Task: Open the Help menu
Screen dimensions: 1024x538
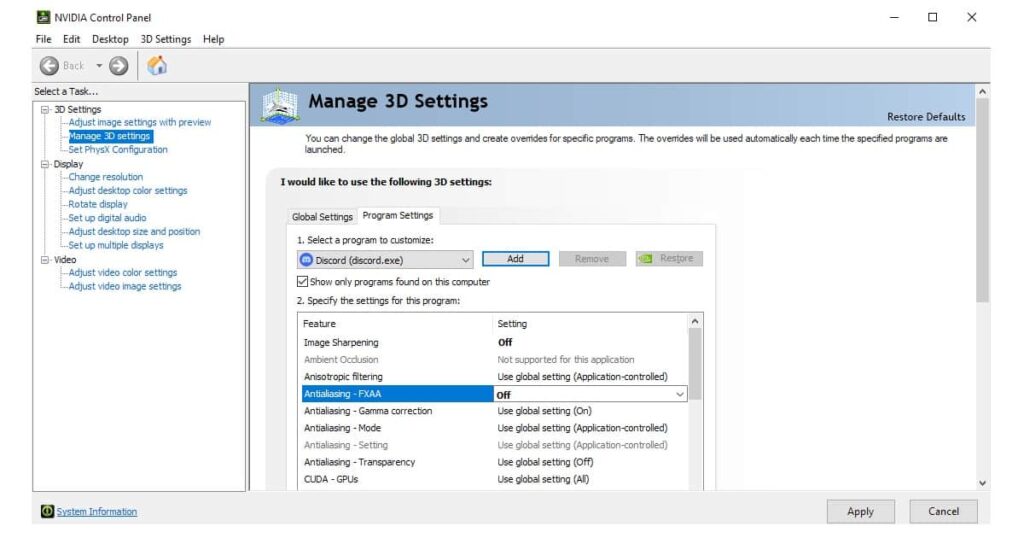Action: coord(214,39)
